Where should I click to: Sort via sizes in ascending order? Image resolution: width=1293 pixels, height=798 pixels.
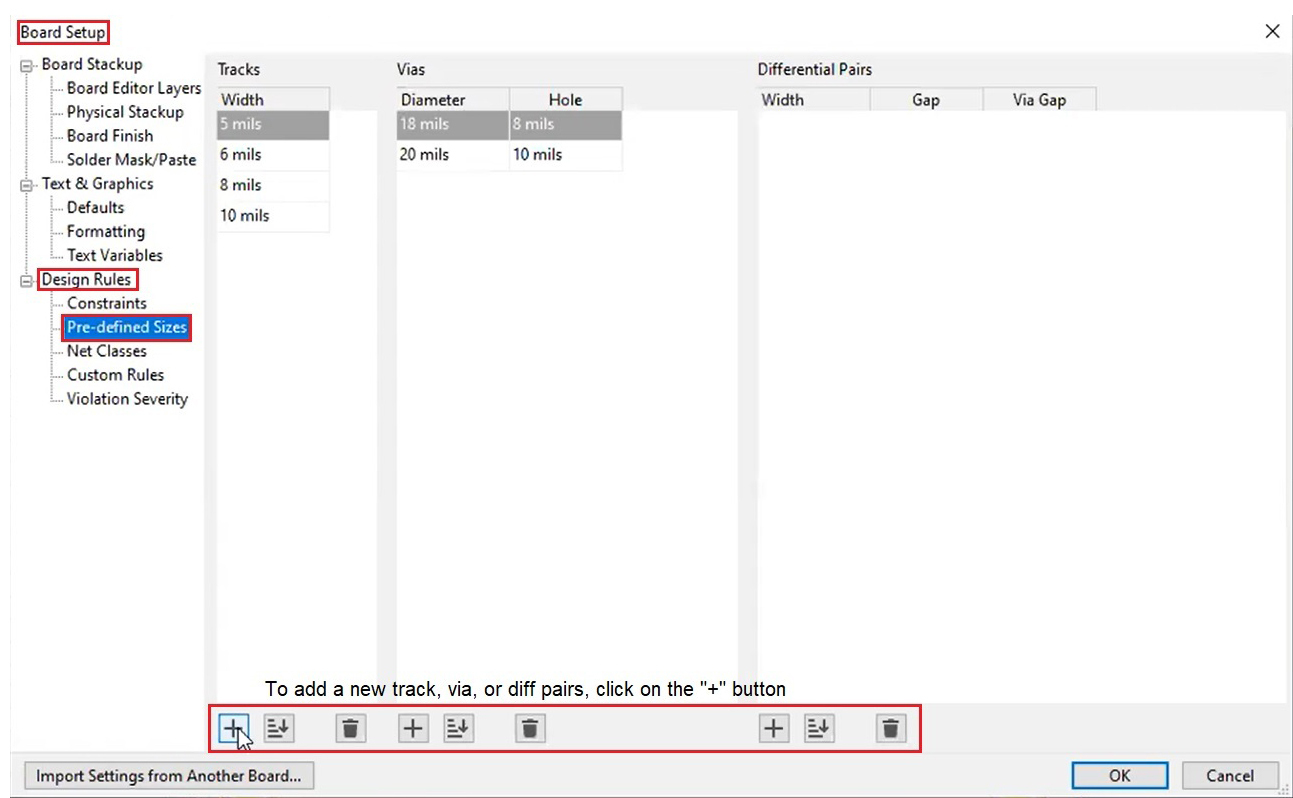[459, 729]
